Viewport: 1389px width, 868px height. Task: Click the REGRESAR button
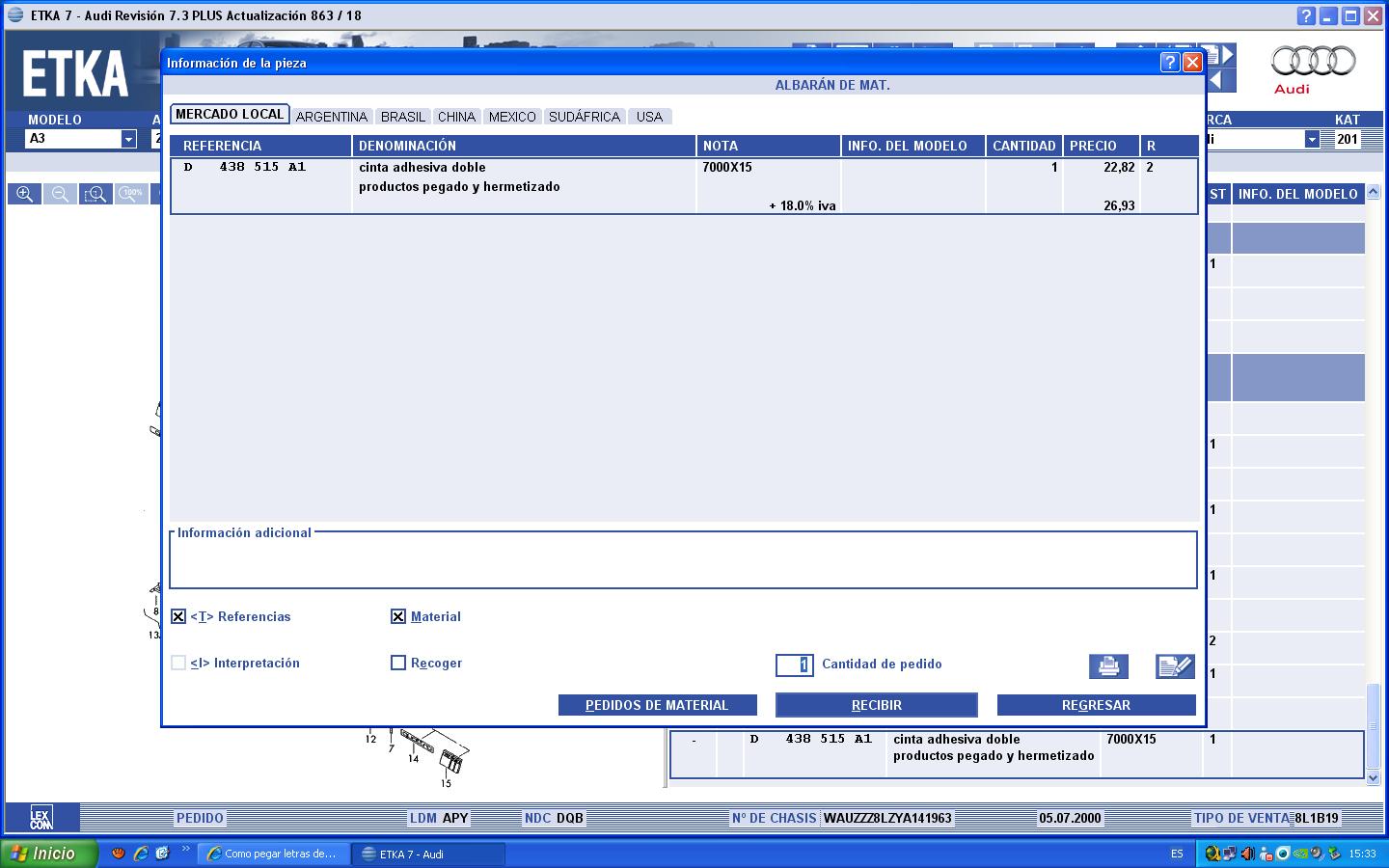pos(1096,705)
